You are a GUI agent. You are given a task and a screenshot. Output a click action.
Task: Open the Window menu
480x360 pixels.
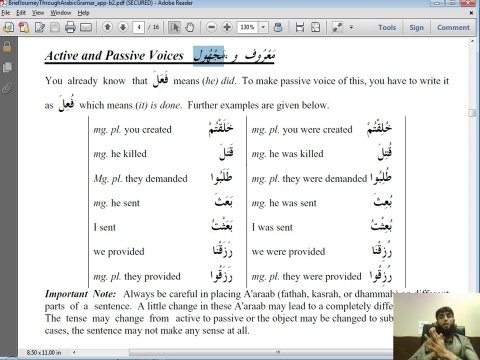tap(61, 13)
